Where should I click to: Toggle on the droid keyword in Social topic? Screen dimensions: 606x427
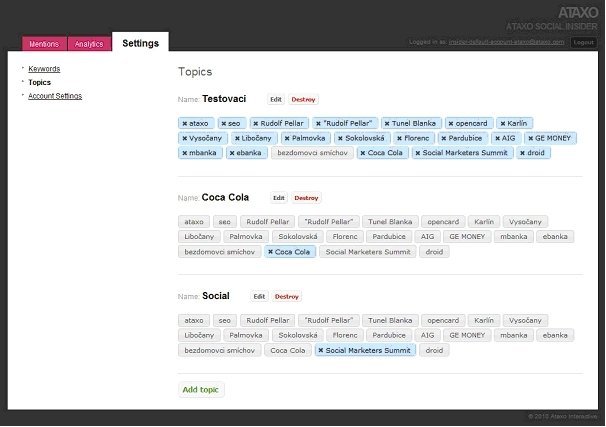click(x=433, y=351)
